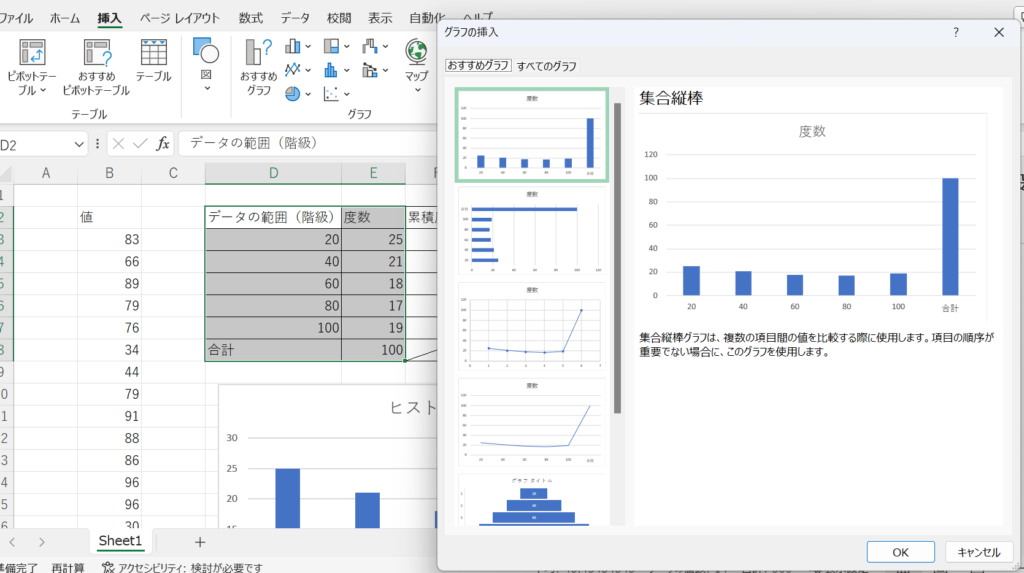Insert pie chart icon
Screen dimensions: 1024x573
[293, 93]
